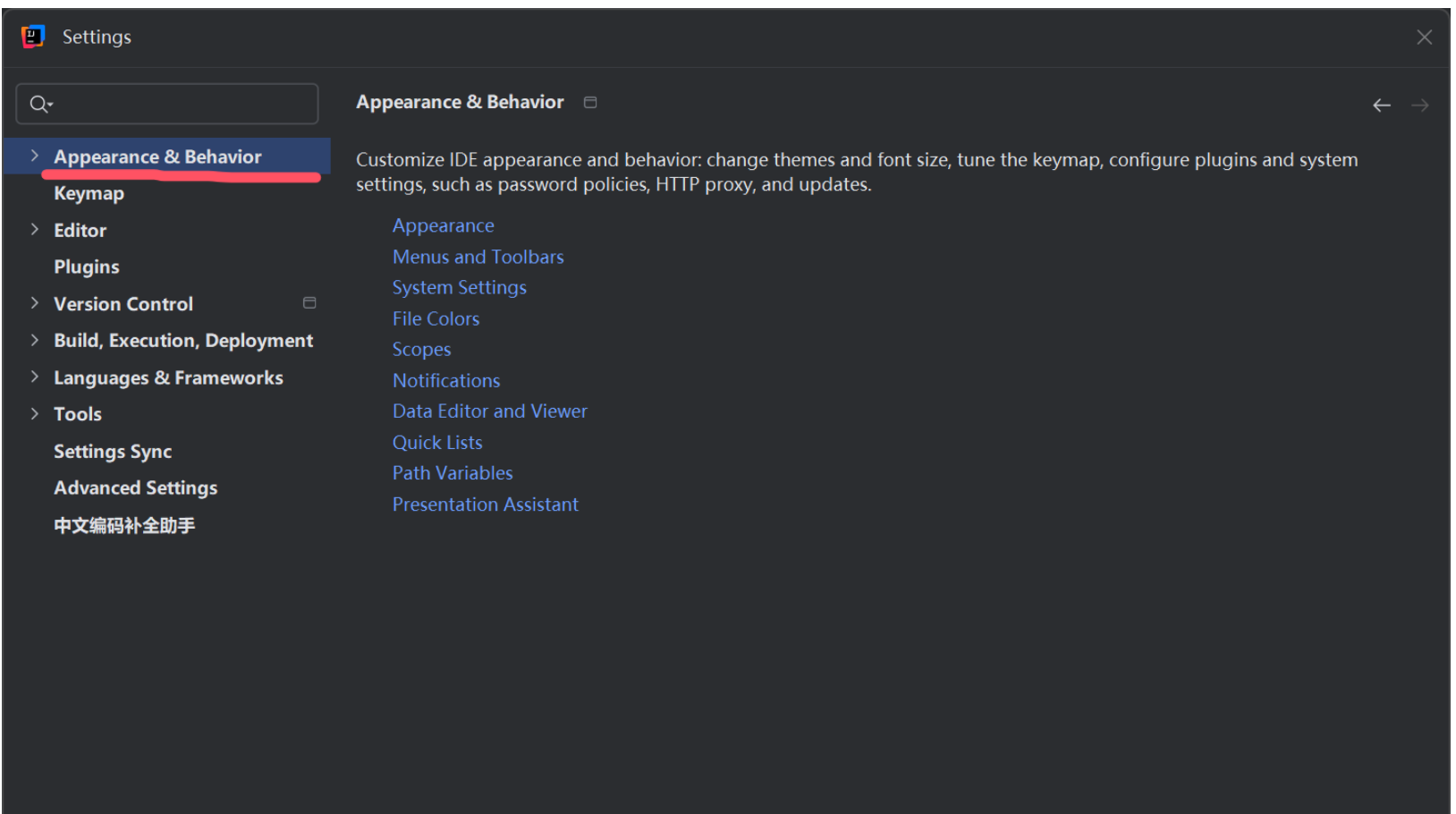Open the Presentation Assistant link
1456x814 pixels.
pos(486,505)
